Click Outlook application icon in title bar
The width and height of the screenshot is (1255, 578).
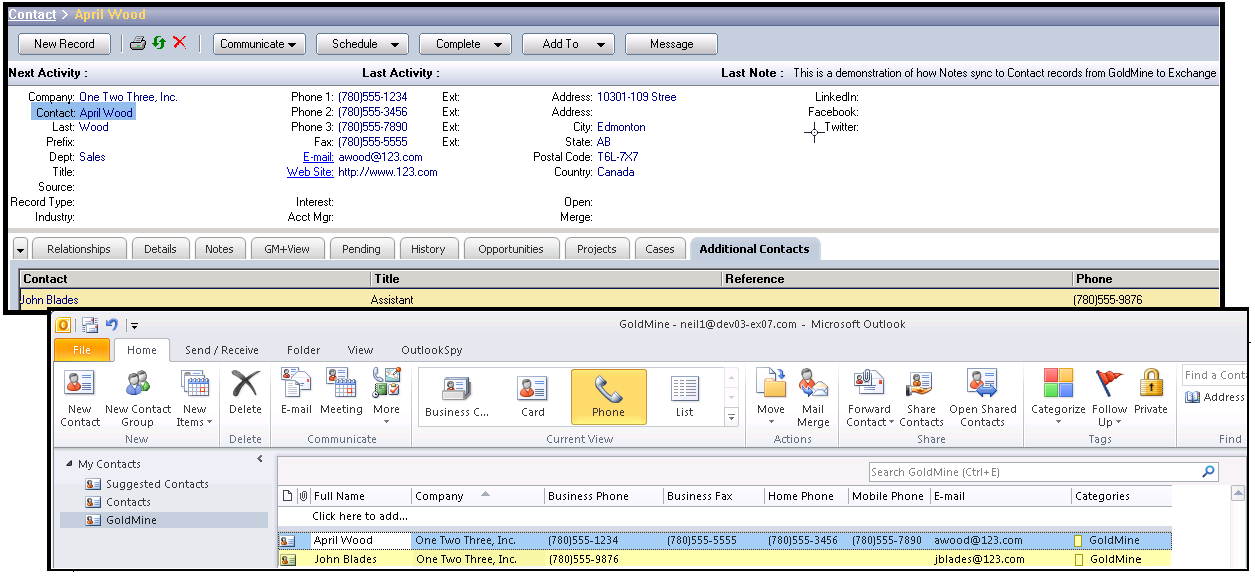pos(63,324)
